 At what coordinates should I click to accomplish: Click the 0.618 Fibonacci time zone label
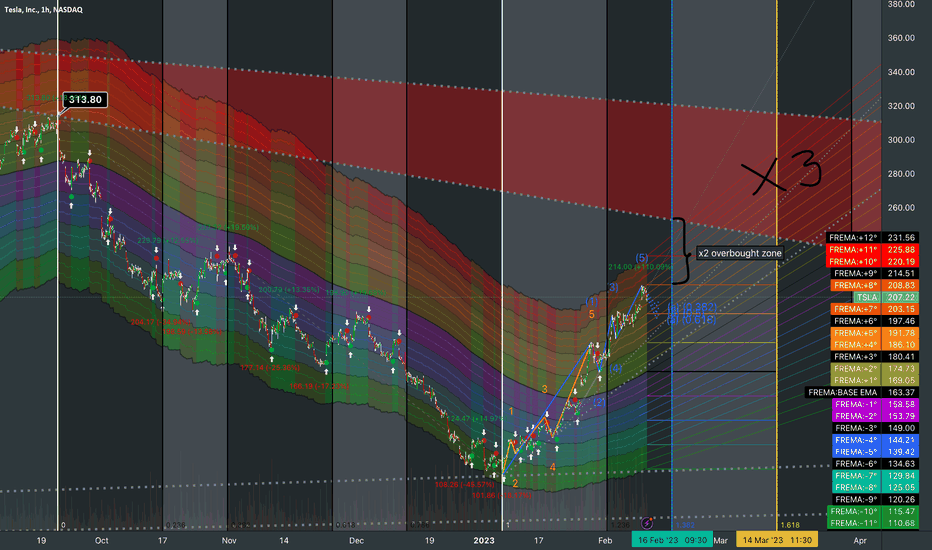(345, 525)
